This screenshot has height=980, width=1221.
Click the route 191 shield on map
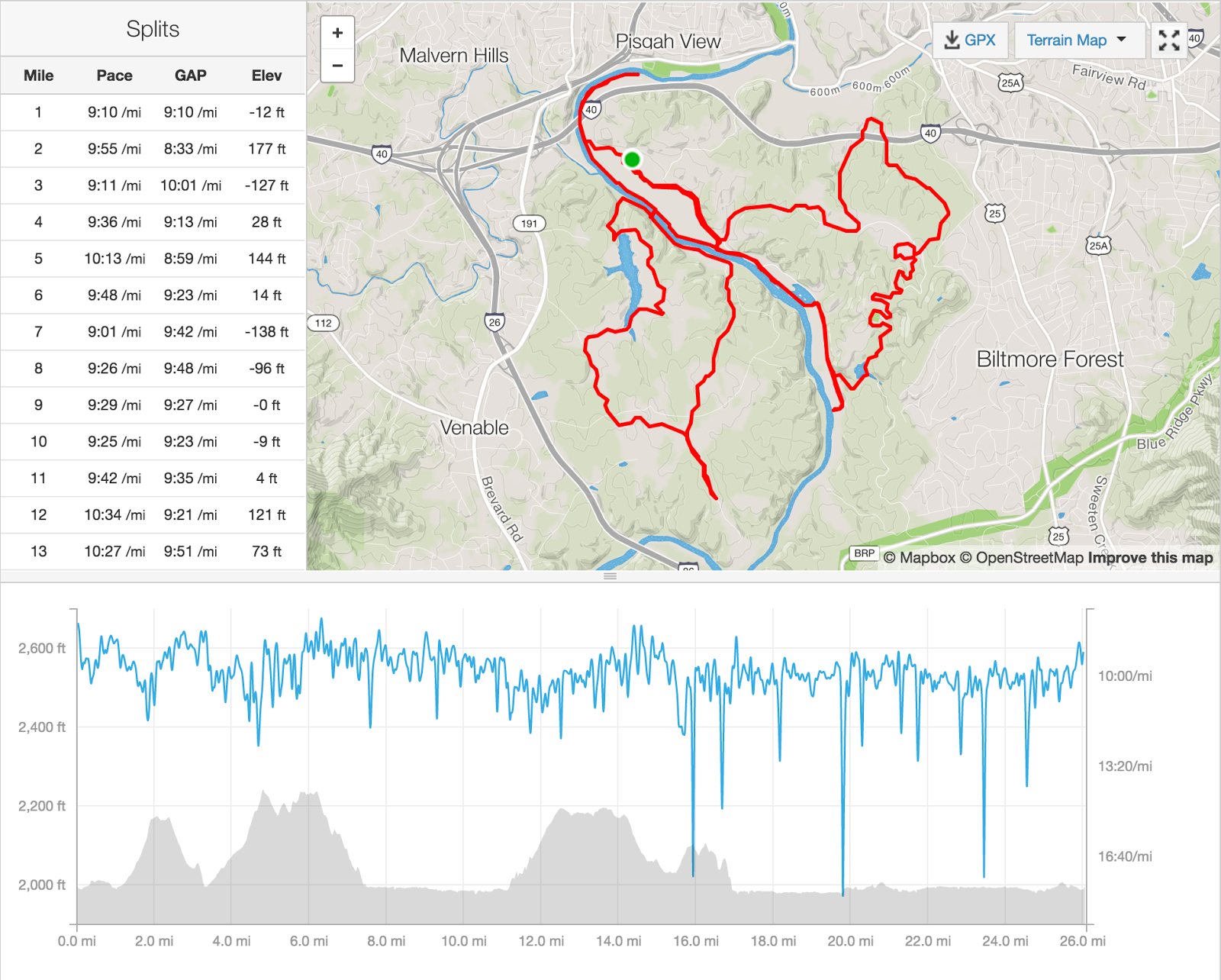point(529,224)
